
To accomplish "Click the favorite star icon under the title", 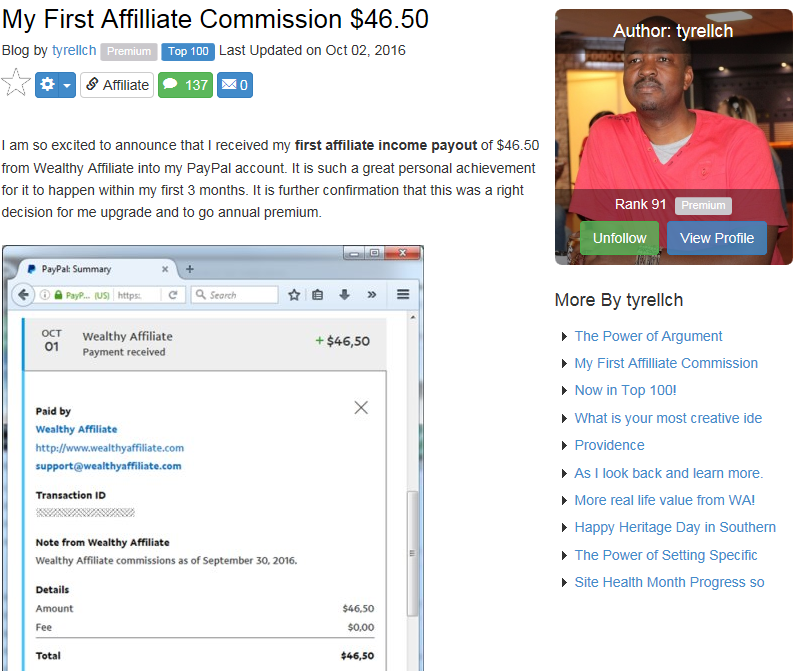I will (x=16, y=83).
